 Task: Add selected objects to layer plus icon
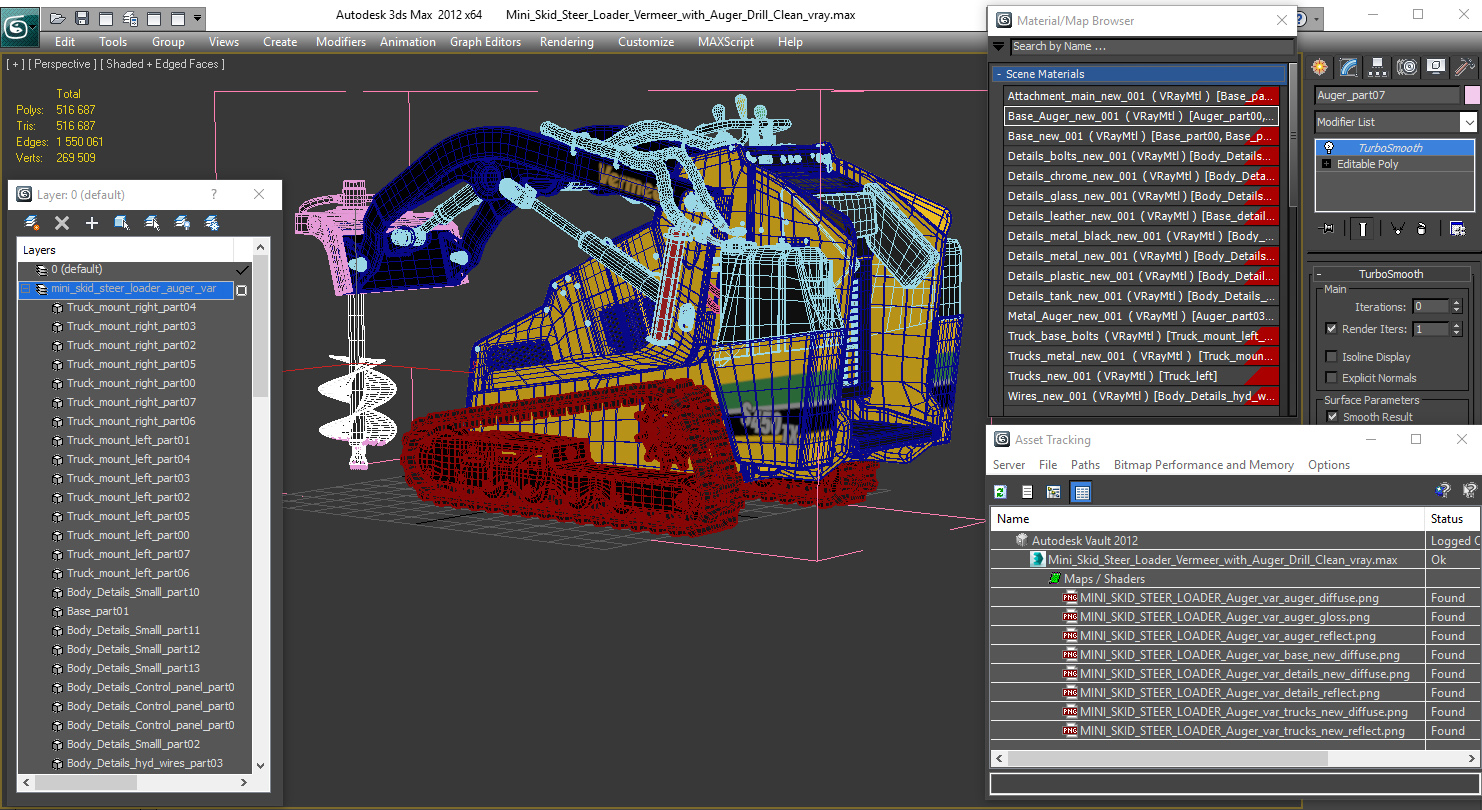(92, 223)
